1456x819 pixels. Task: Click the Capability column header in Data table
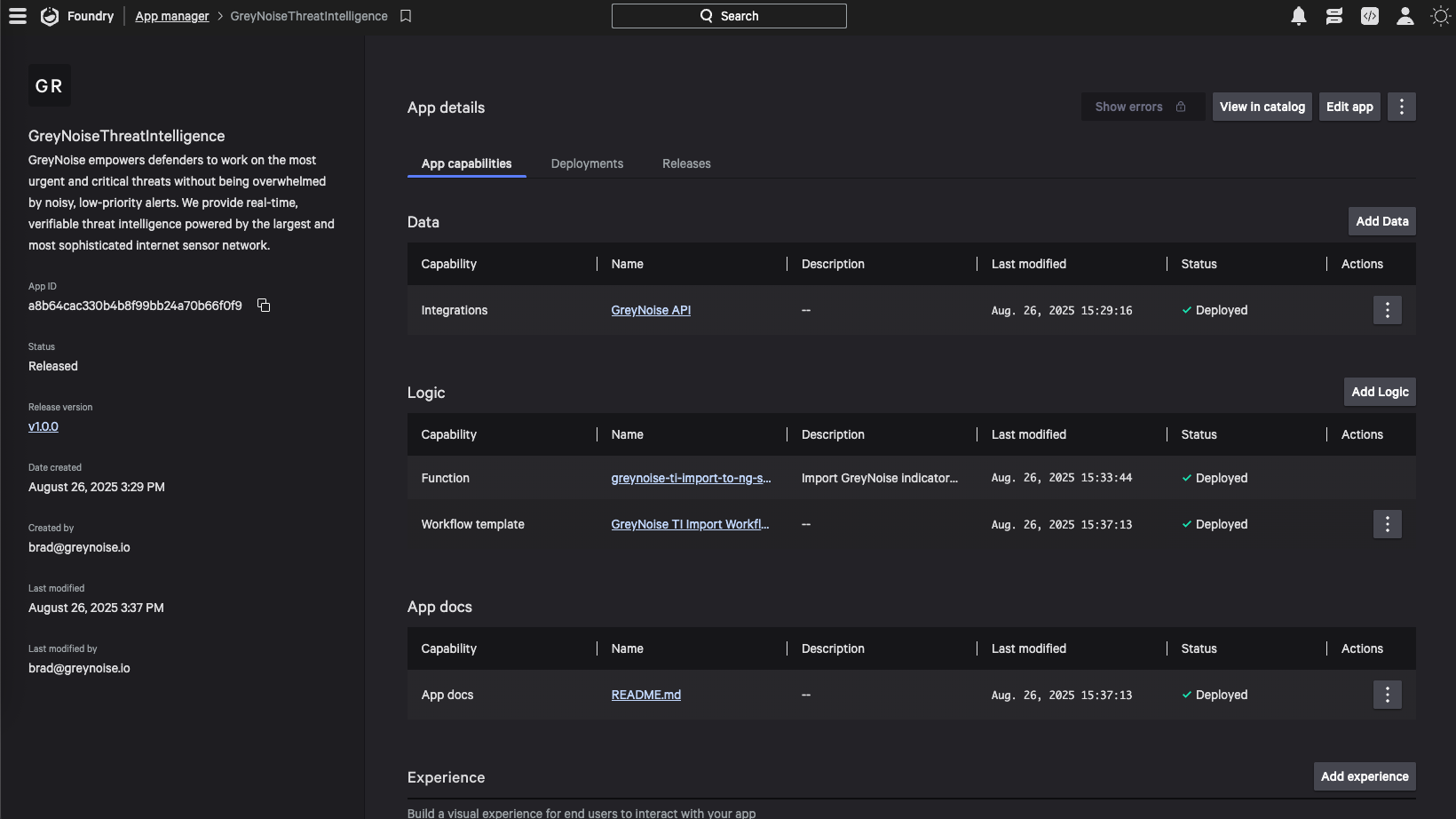[x=449, y=264]
